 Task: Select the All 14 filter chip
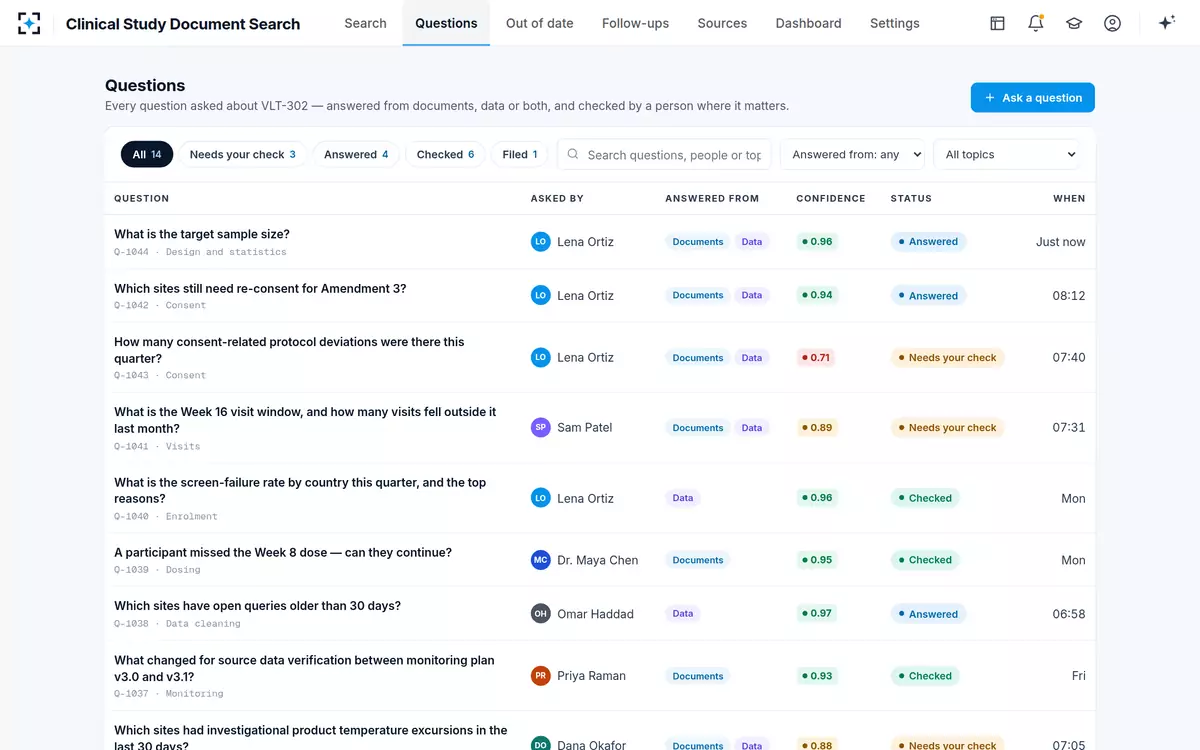click(x=147, y=154)
